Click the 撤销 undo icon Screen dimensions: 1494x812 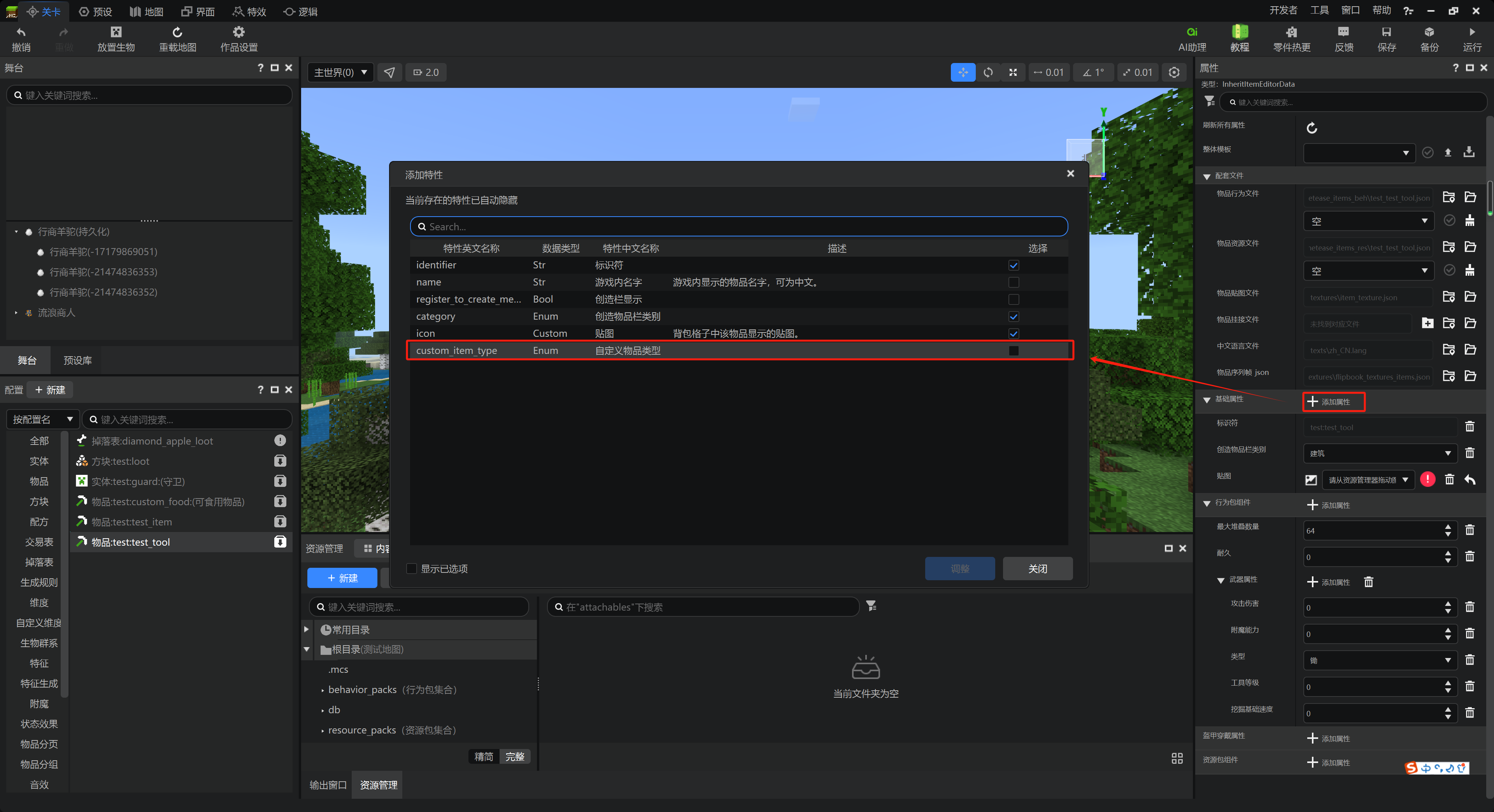point(21,32)
